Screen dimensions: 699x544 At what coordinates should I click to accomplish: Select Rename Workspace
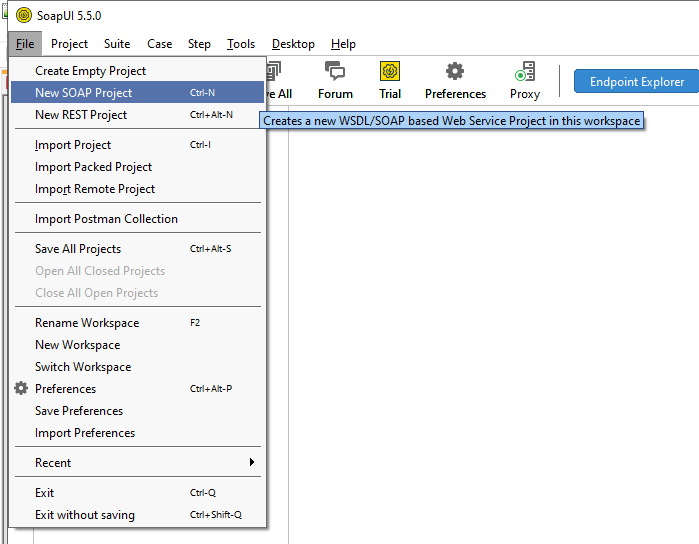click(x=137, y=322)
